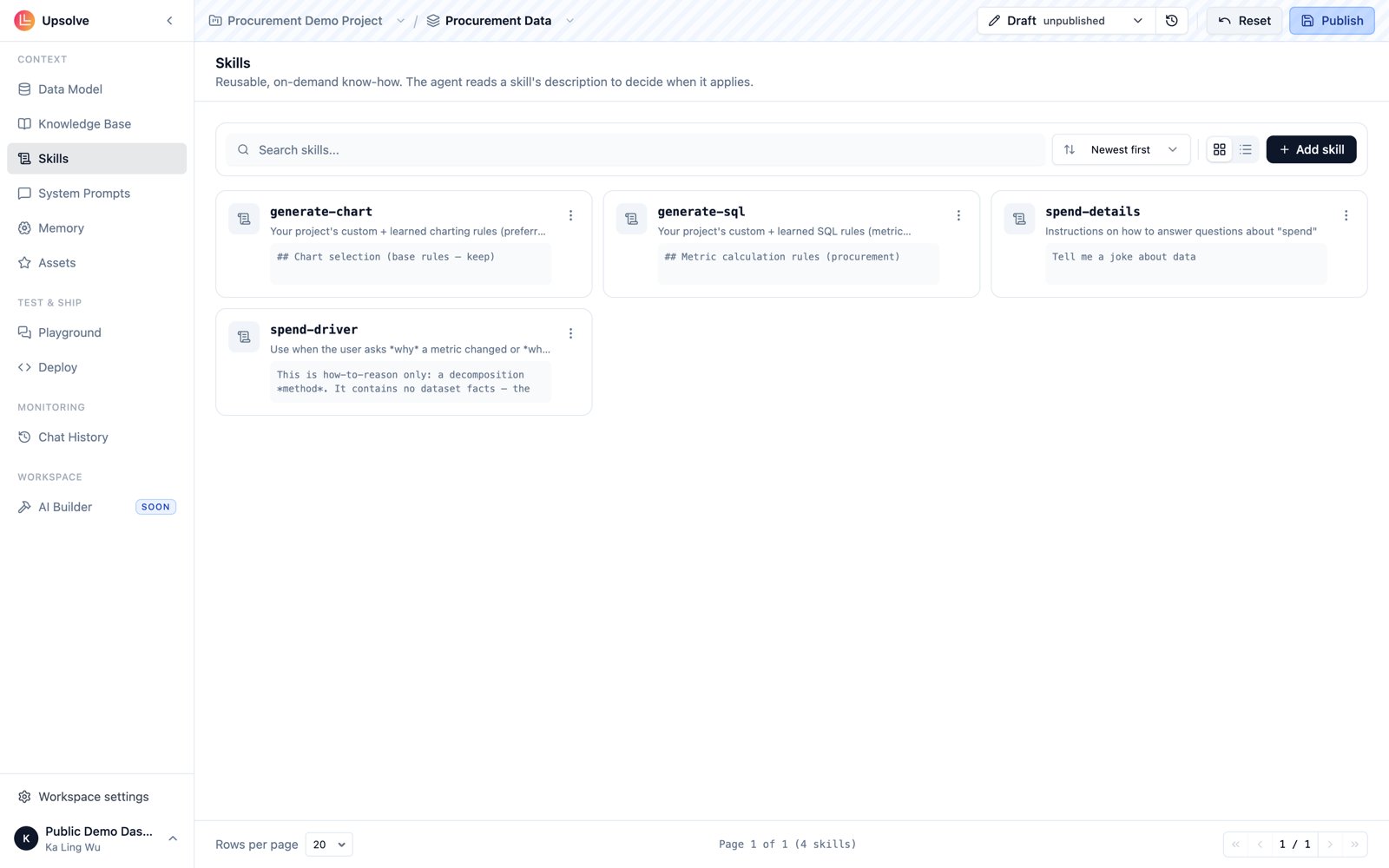Open the Assets section
The image size is (1389, 868).
point(96,263)
